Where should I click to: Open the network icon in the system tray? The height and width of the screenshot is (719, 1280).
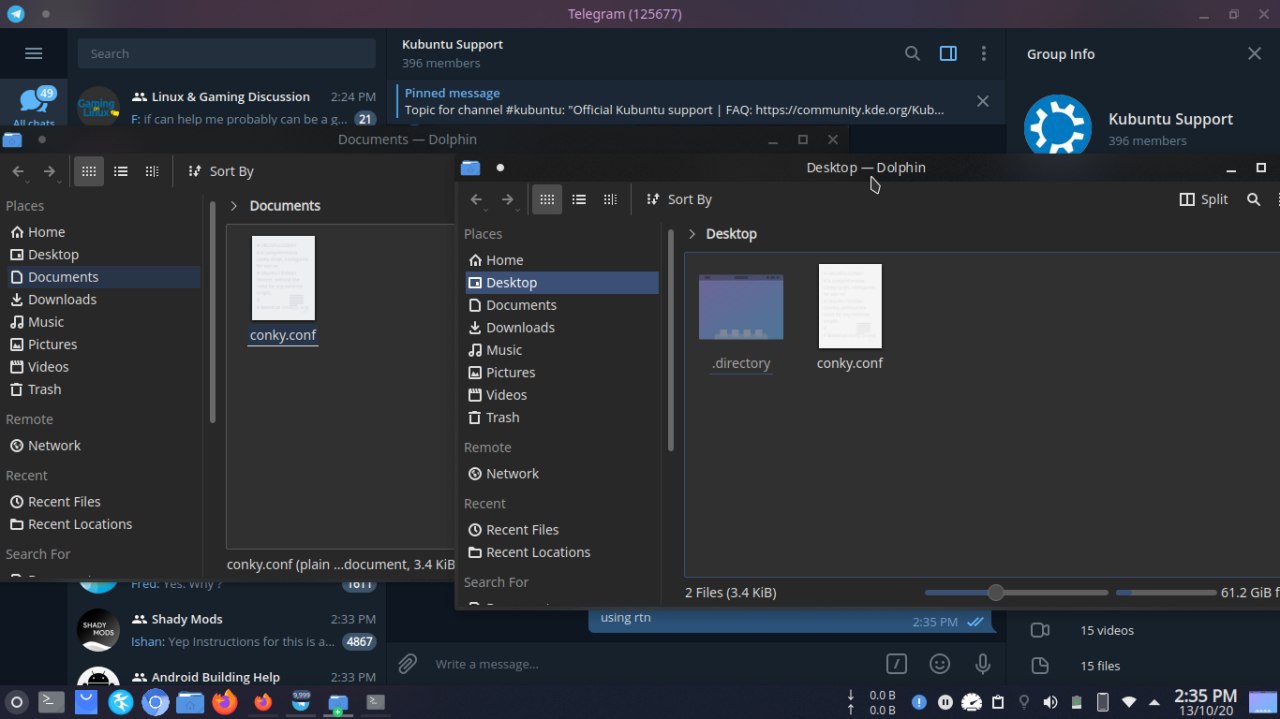(1129, 702)
